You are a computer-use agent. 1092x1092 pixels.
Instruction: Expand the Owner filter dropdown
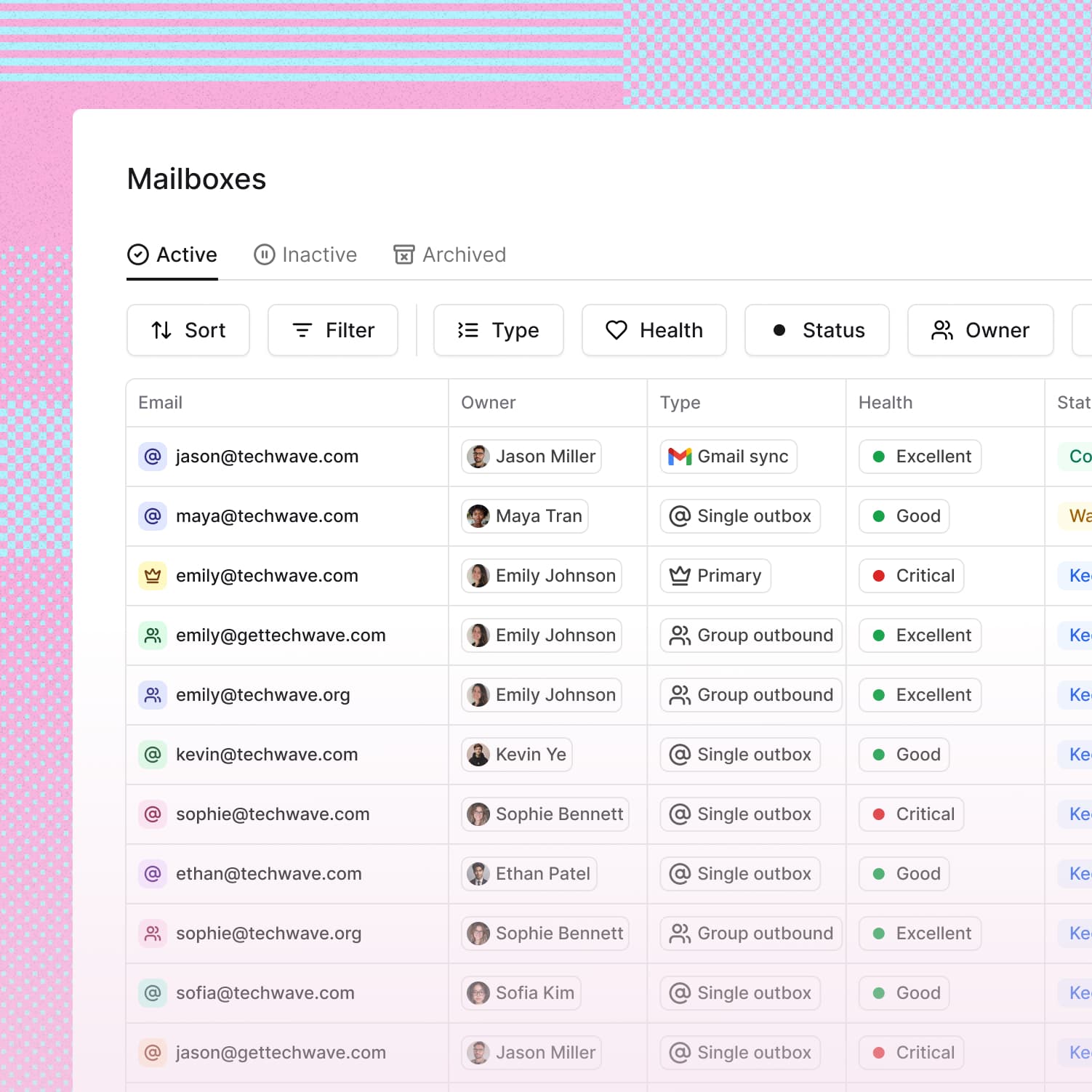[x=980, y=330]
